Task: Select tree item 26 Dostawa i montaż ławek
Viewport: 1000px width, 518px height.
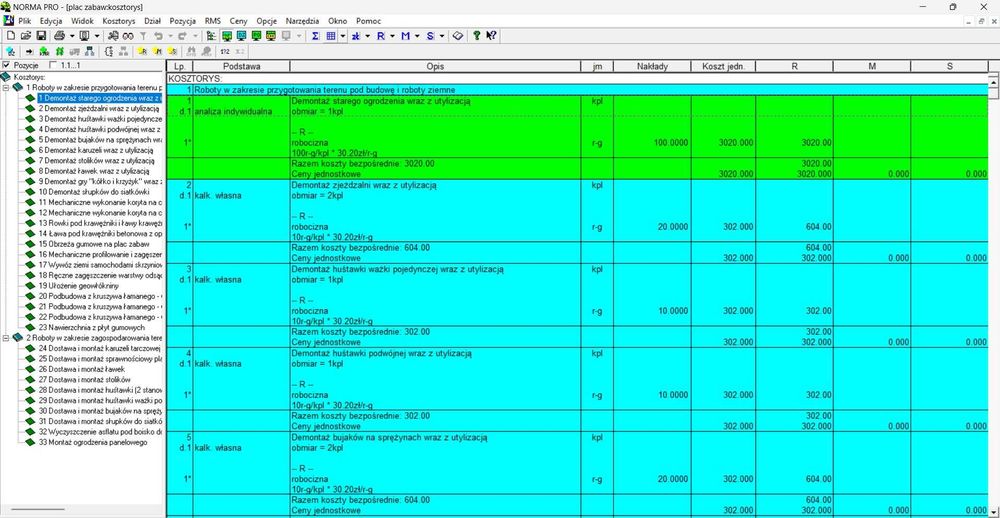Action: (82, 369)
